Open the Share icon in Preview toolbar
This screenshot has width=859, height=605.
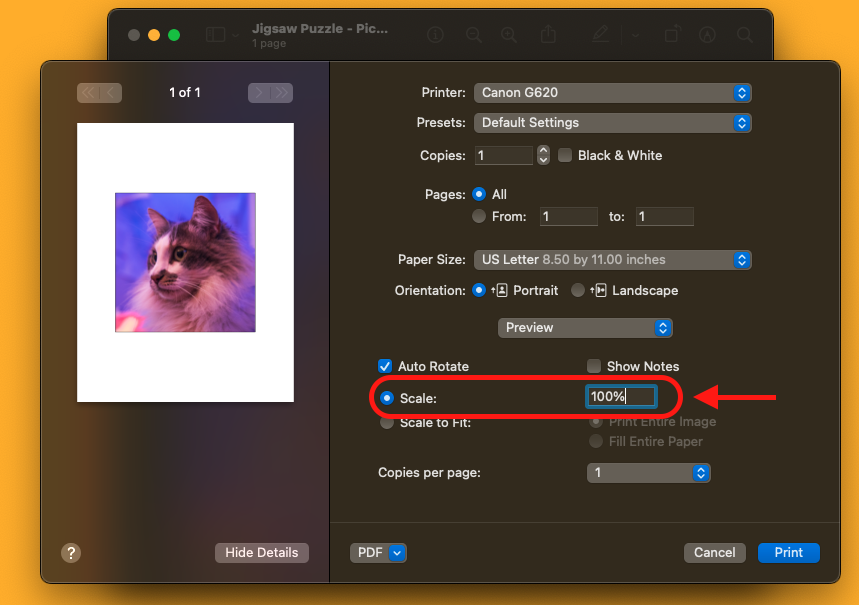point(548,34)
